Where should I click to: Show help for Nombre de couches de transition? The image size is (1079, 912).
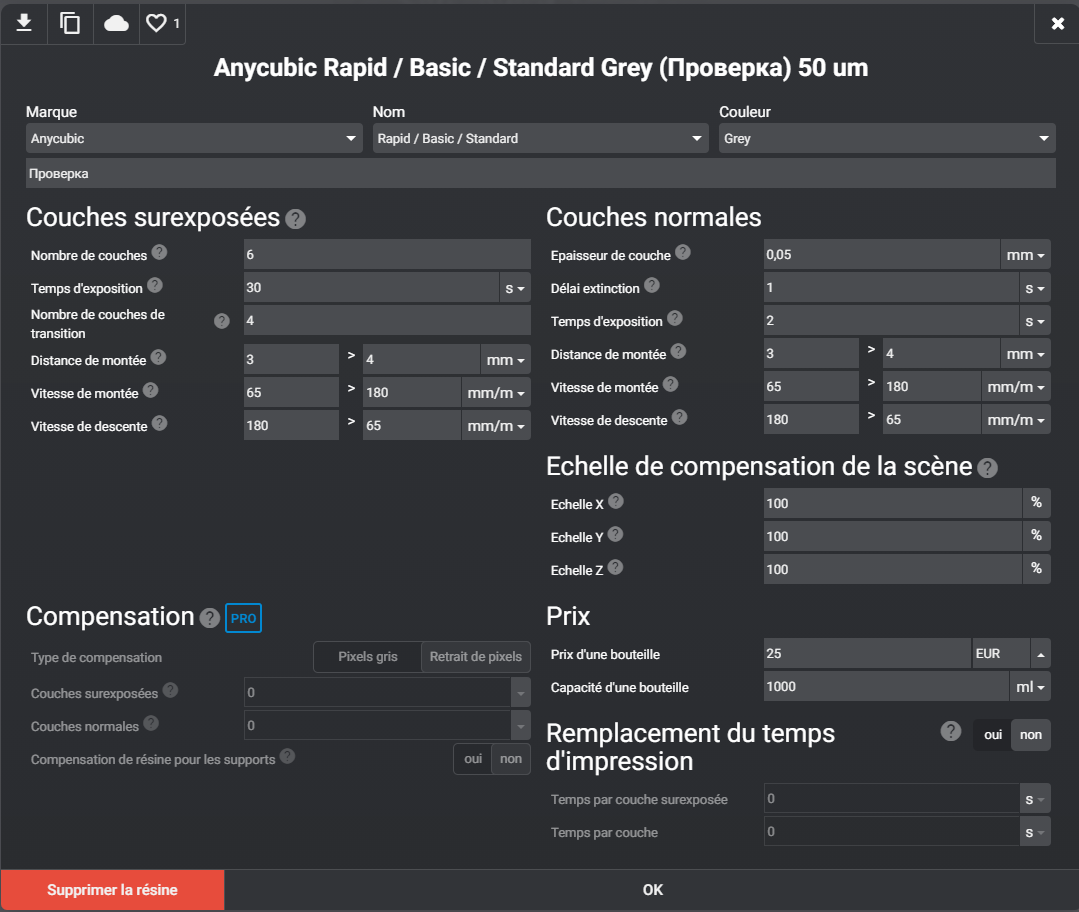click(x=222, y=321)
